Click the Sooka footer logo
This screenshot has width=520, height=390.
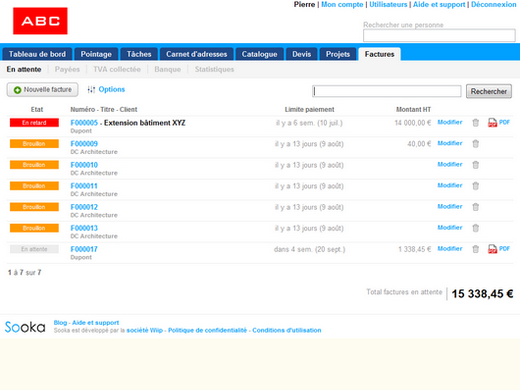tap(25, 327)
